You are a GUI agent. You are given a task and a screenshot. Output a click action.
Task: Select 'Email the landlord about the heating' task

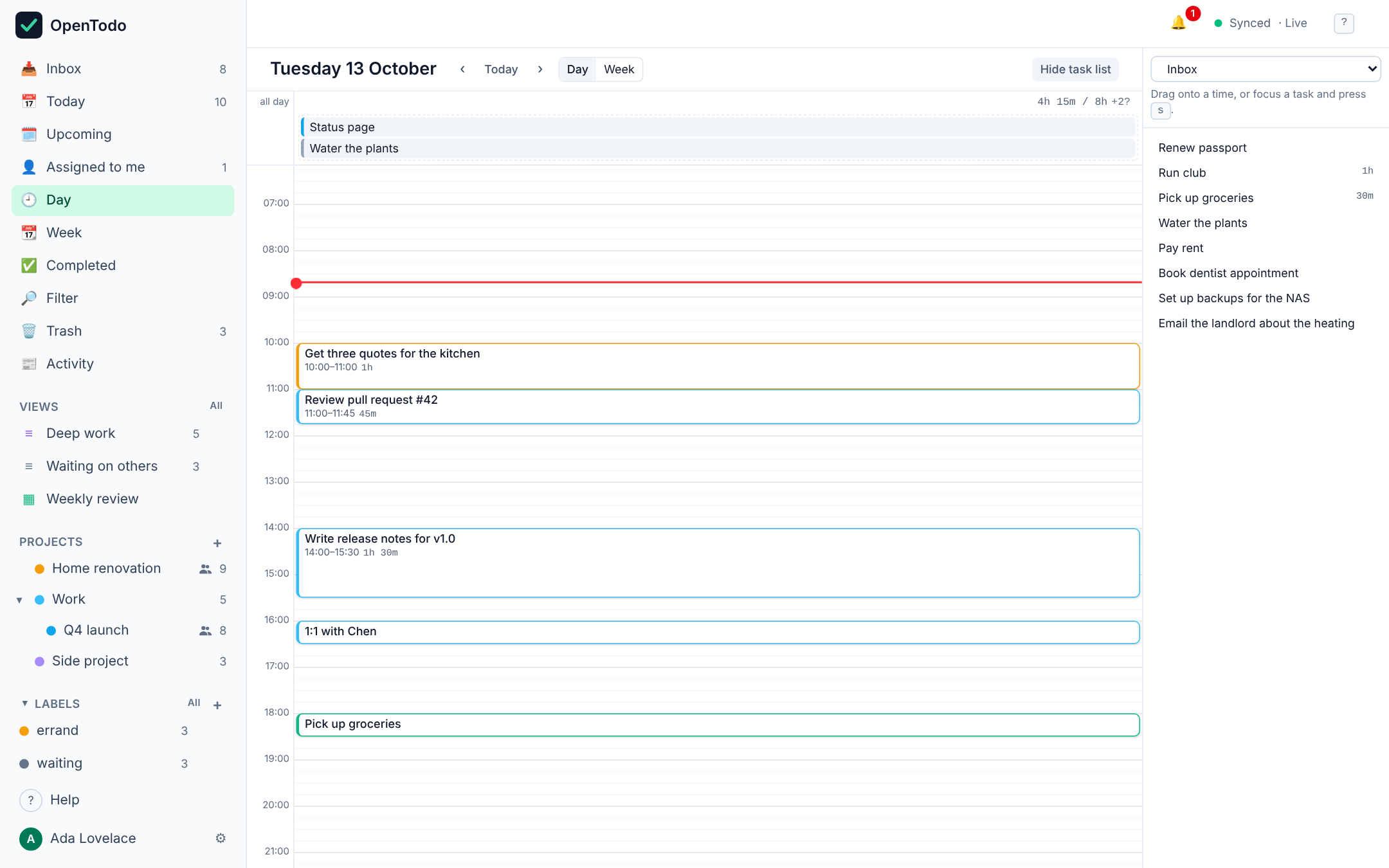[x=1266, y=323]
